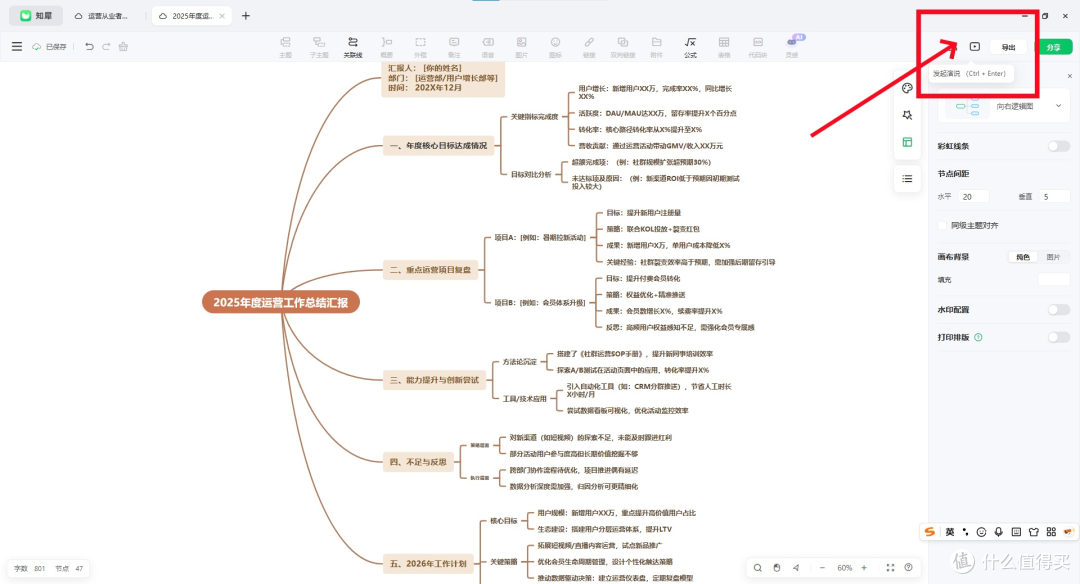This screenshot has height=584, width=1080.
Task: Toggle the 水印配置 watermark switch
Action: (x=1059, y=310)
